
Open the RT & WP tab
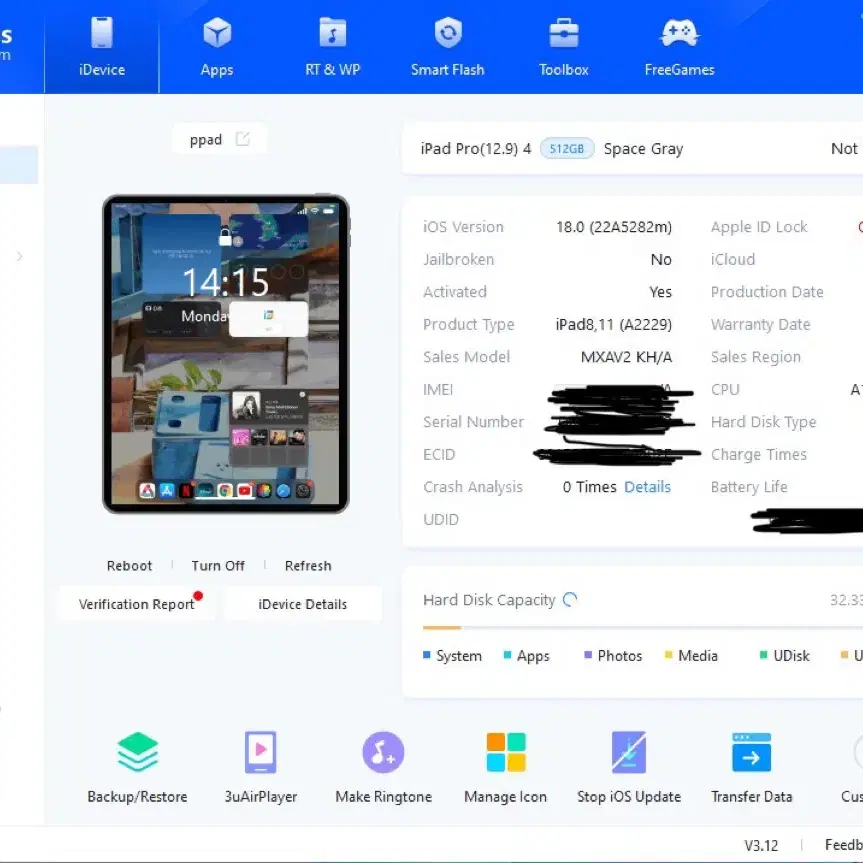point(332,47)
